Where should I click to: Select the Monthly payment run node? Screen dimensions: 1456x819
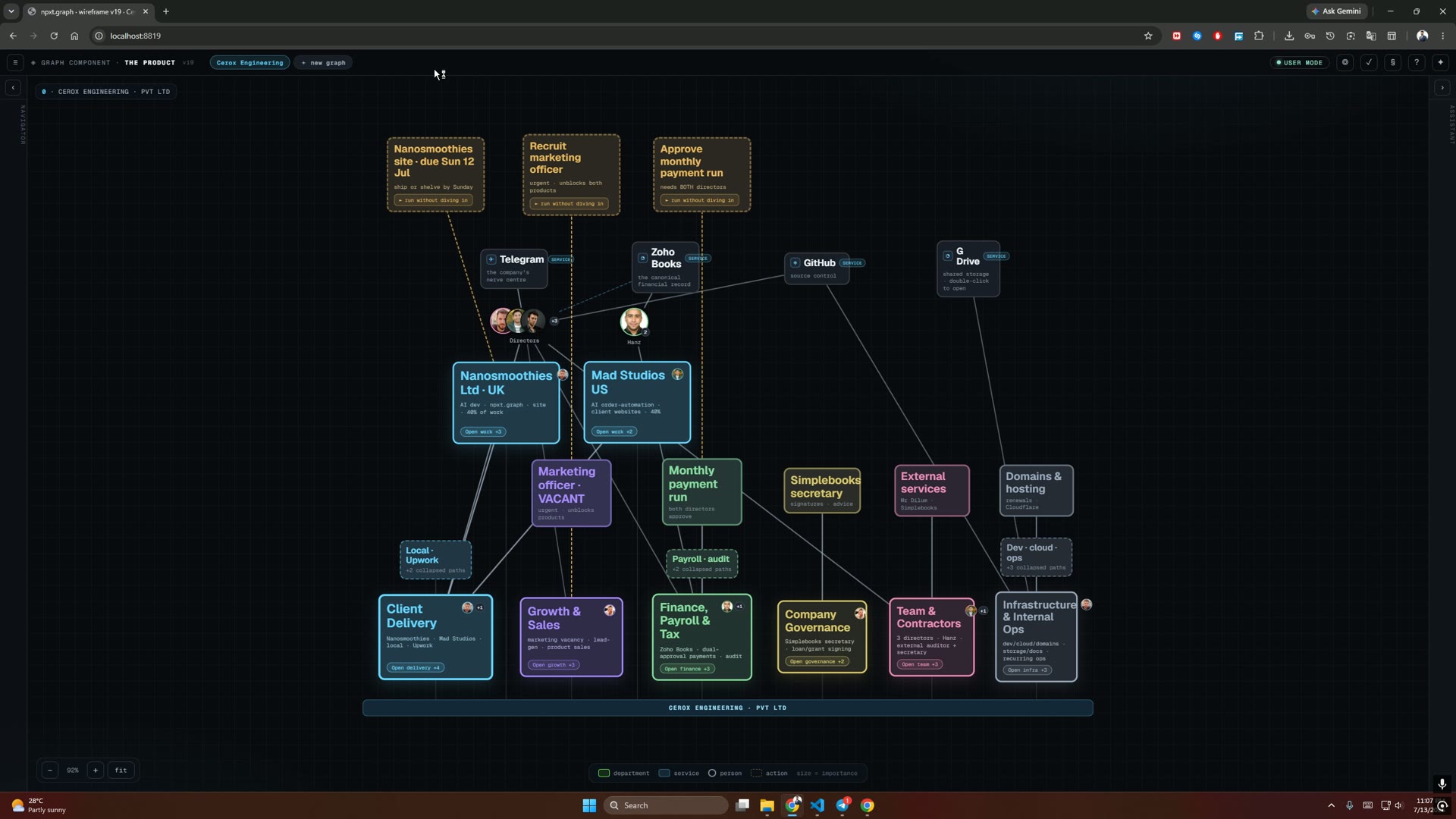point(701,491)
